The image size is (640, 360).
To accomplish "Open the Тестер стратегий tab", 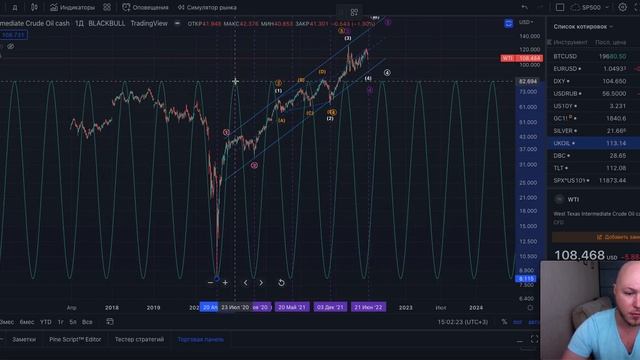I will (x=139, y=339).
